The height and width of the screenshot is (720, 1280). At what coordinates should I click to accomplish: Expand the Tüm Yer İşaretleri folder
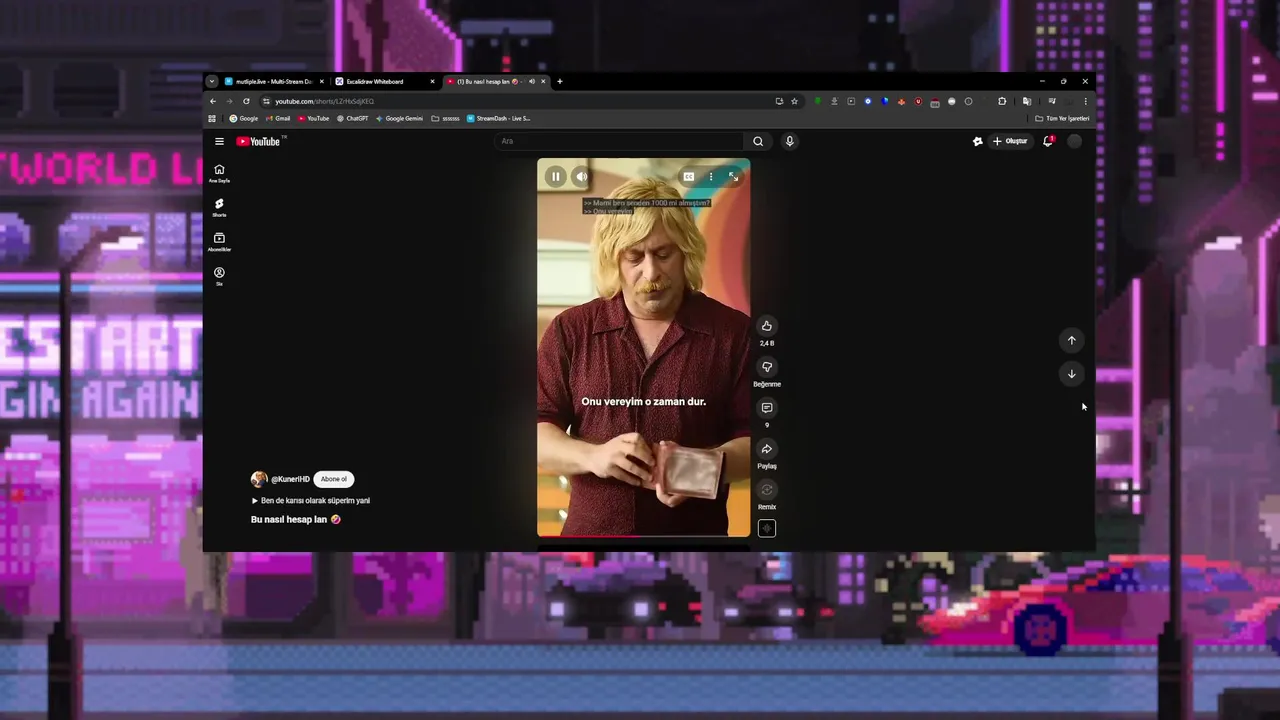1063,118
